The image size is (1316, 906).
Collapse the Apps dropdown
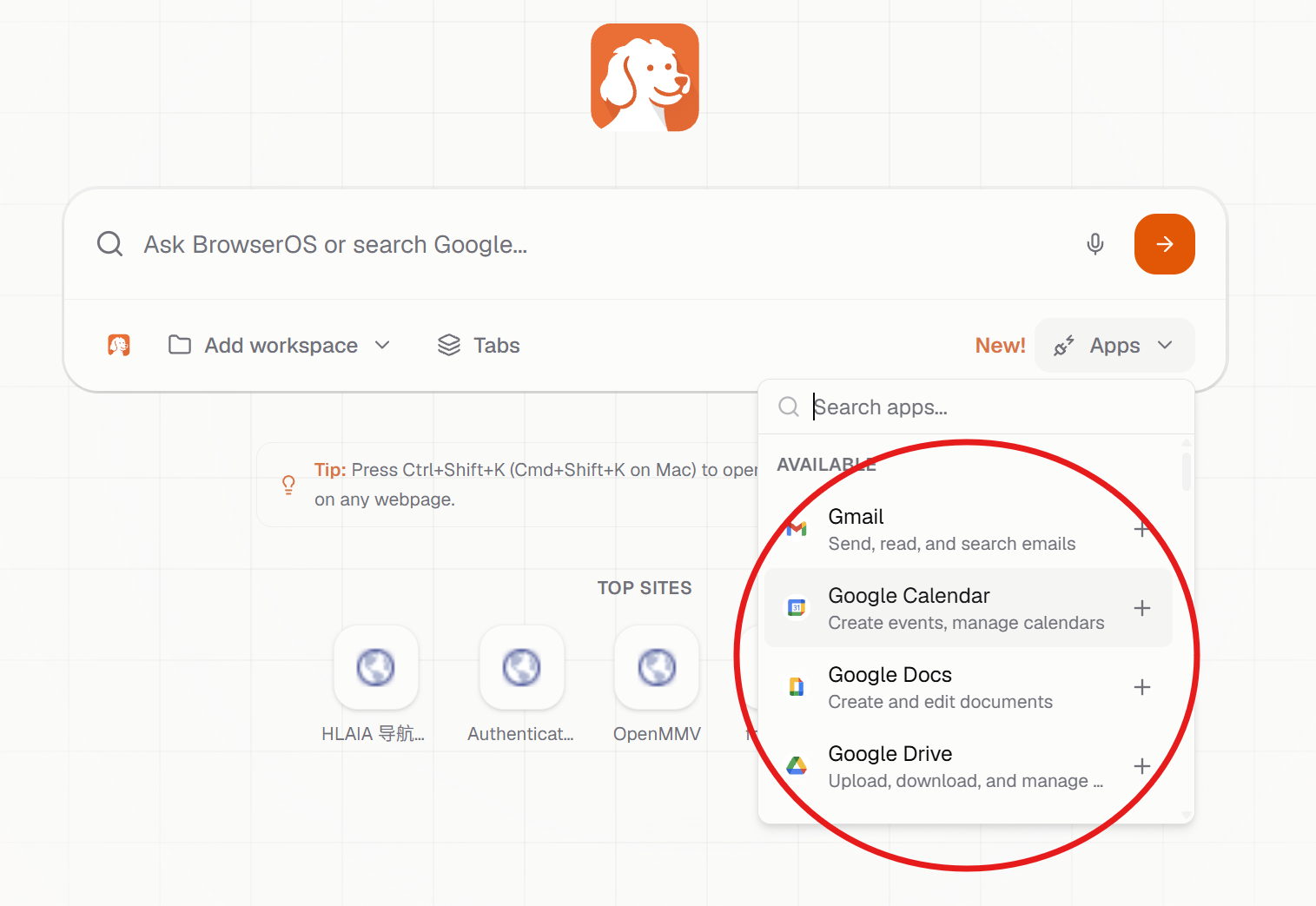(1114, 346)
